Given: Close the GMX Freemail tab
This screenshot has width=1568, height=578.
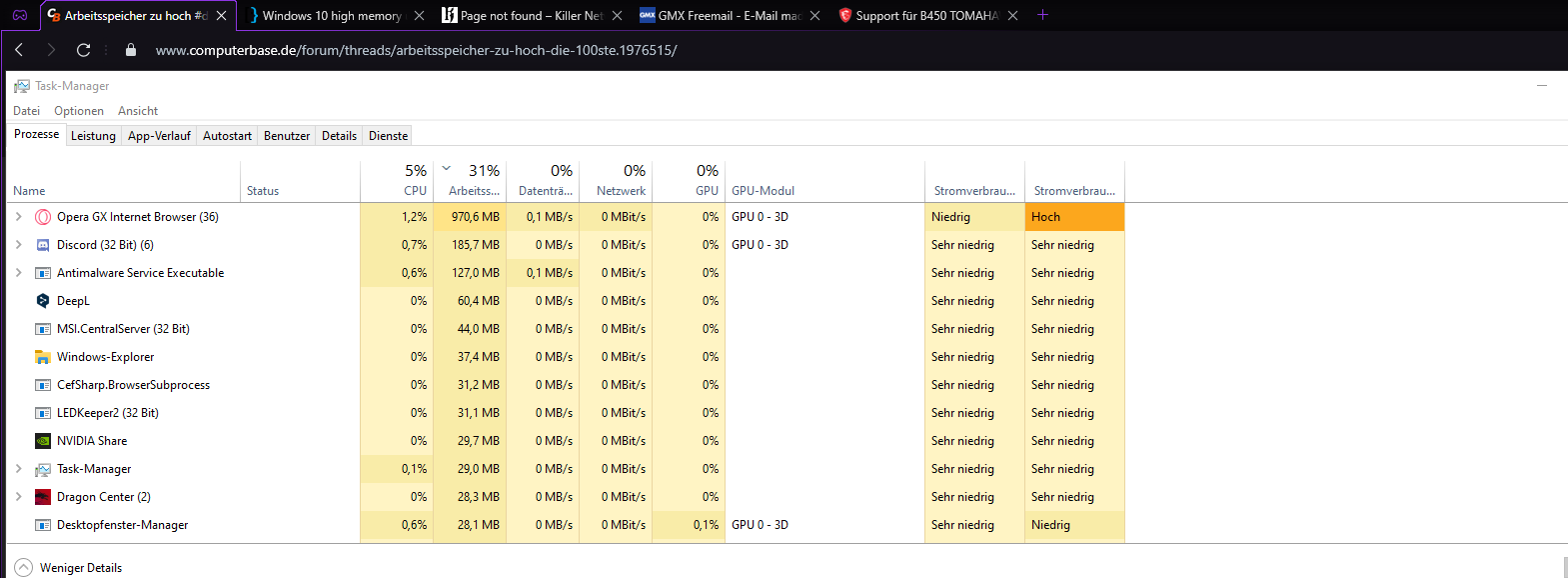Looking at the screenshot, I should pos(814,16).
